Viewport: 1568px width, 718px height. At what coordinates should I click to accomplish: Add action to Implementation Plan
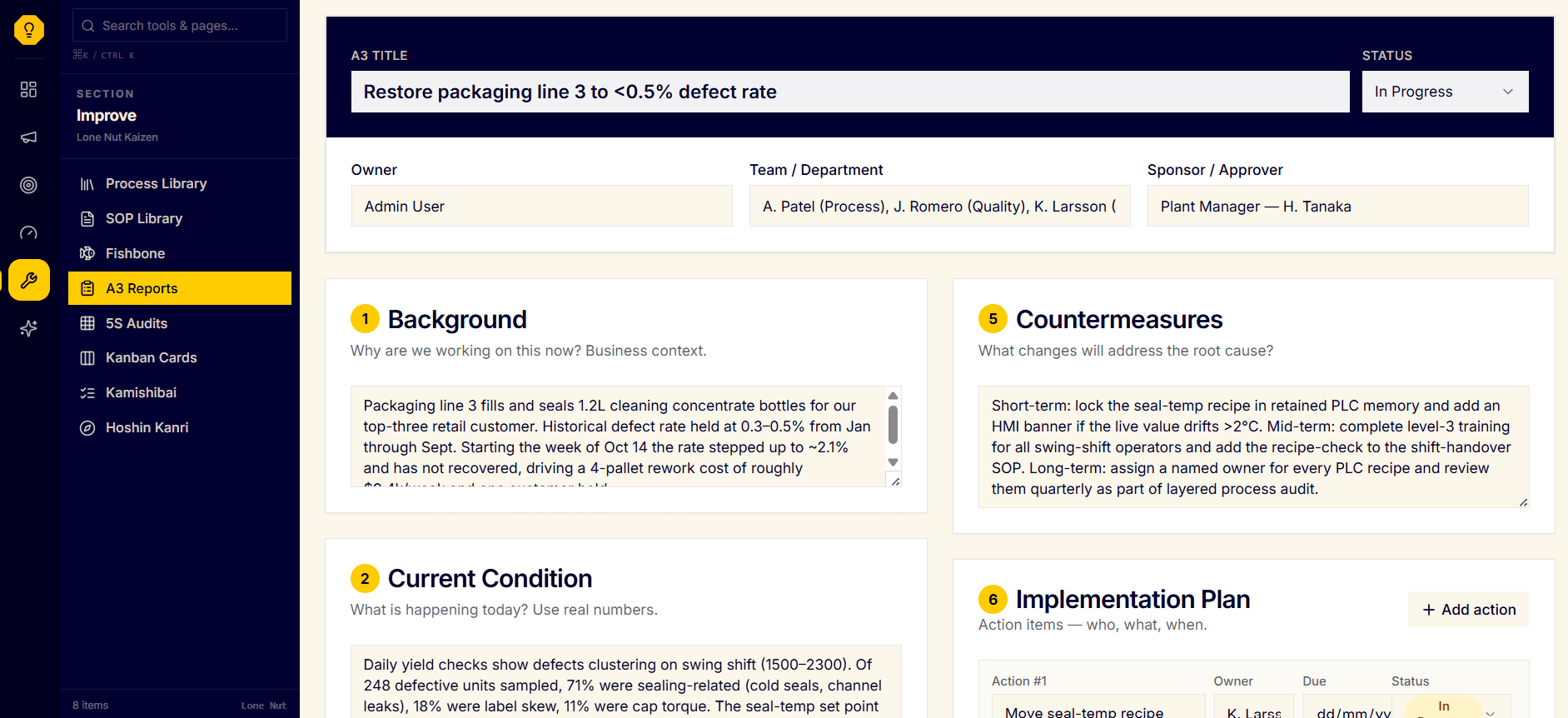point(1468,610)
